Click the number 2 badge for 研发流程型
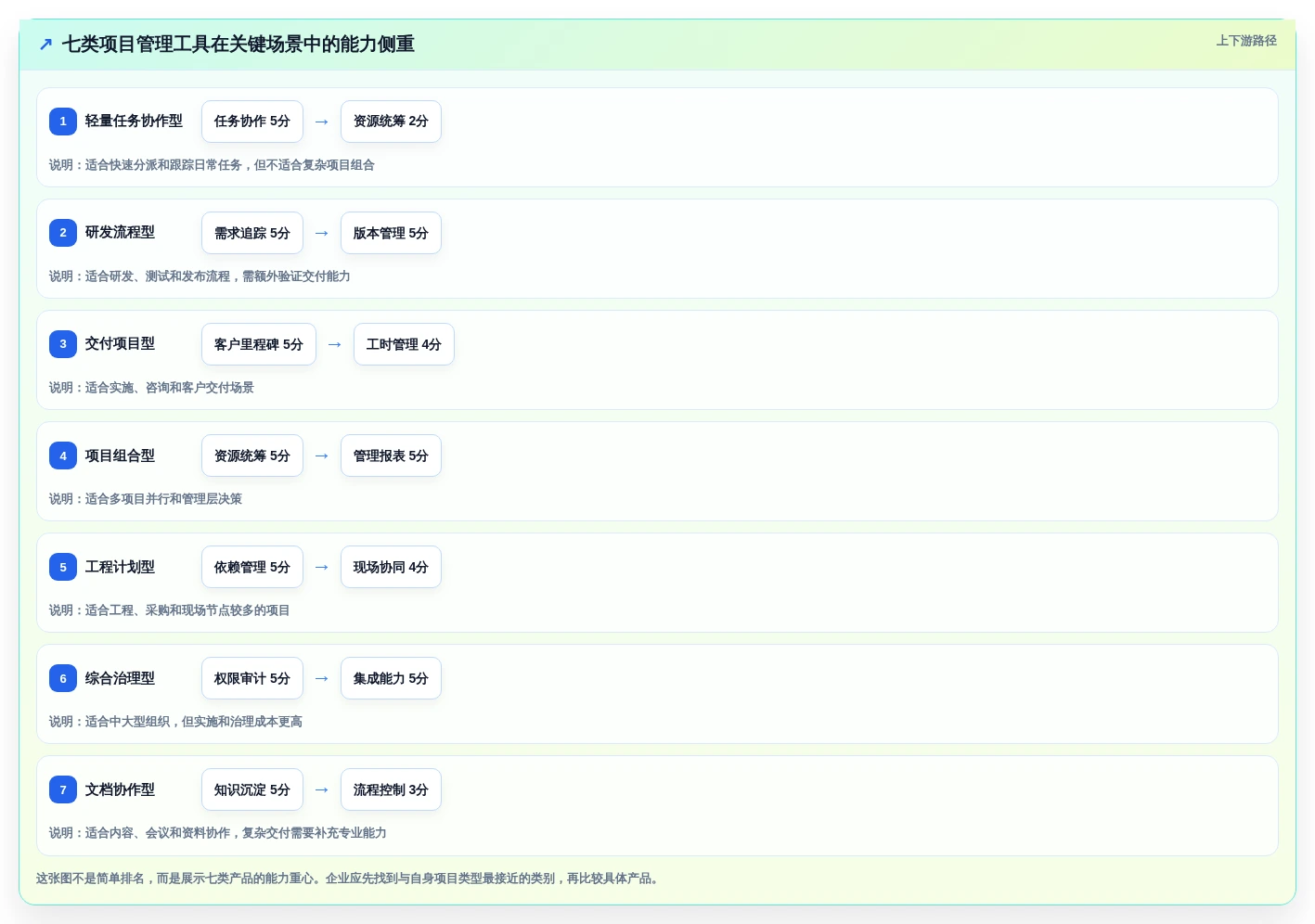 point(63,233)
